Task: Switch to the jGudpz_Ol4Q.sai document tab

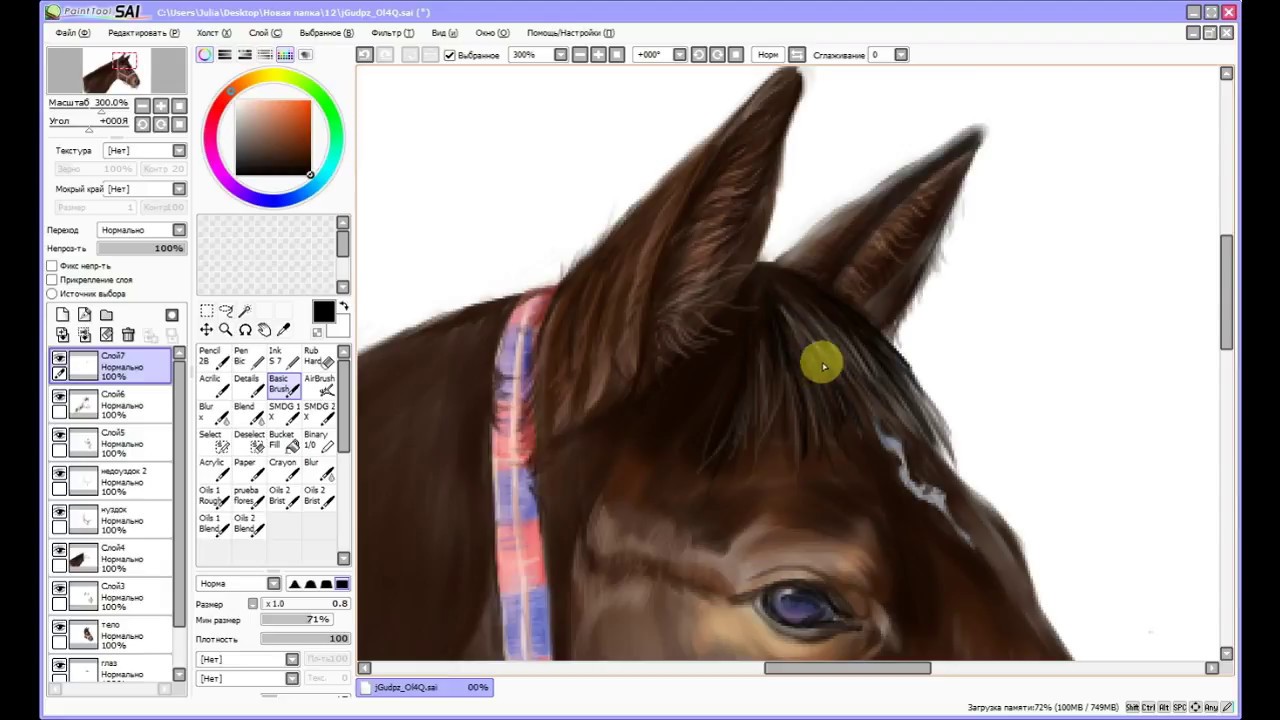Action: 424,688
